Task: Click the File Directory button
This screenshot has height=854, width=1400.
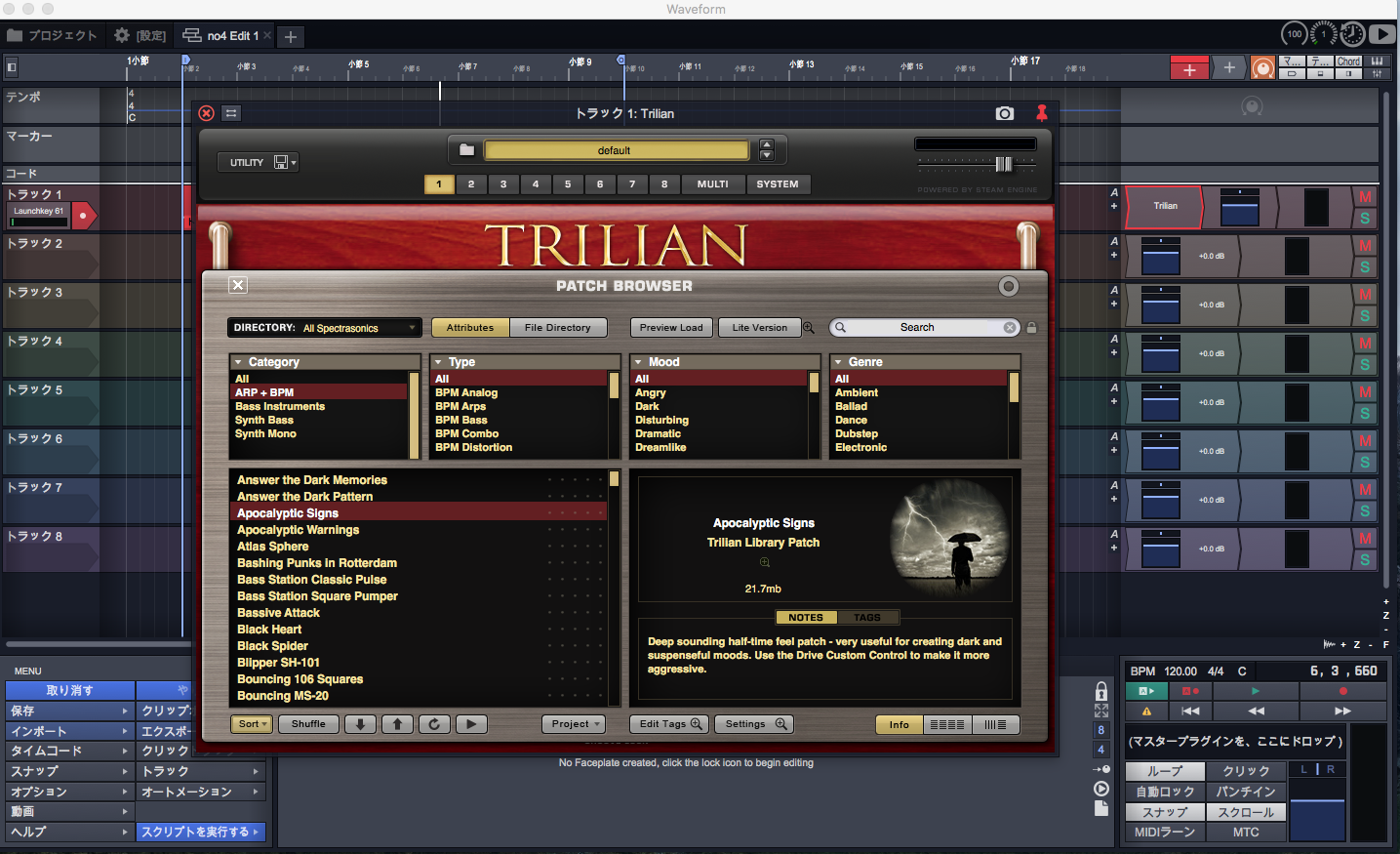Action: point(558,328)
